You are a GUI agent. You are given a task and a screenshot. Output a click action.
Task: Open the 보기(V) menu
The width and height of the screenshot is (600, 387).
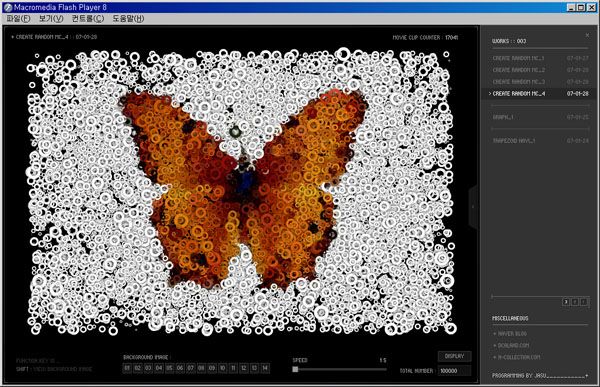tap(51, 19)
